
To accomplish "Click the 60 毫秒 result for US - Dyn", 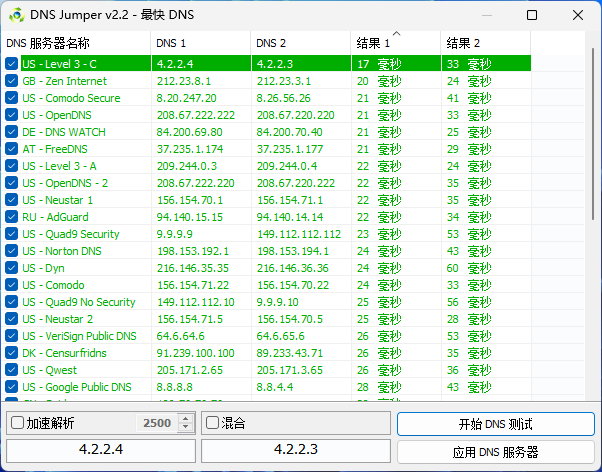I will [x=469, y=268].
